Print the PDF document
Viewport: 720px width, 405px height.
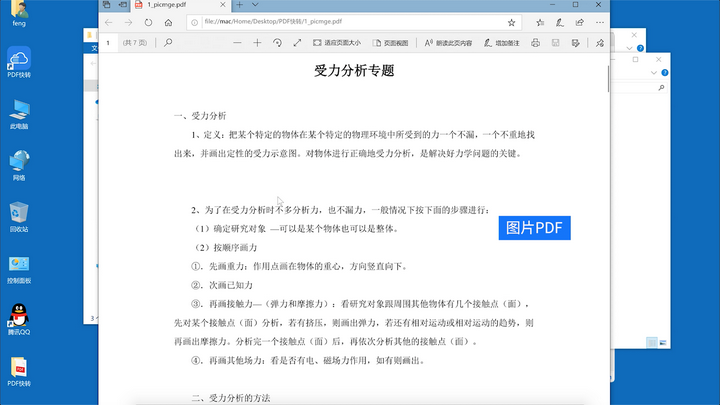point(535,43)
